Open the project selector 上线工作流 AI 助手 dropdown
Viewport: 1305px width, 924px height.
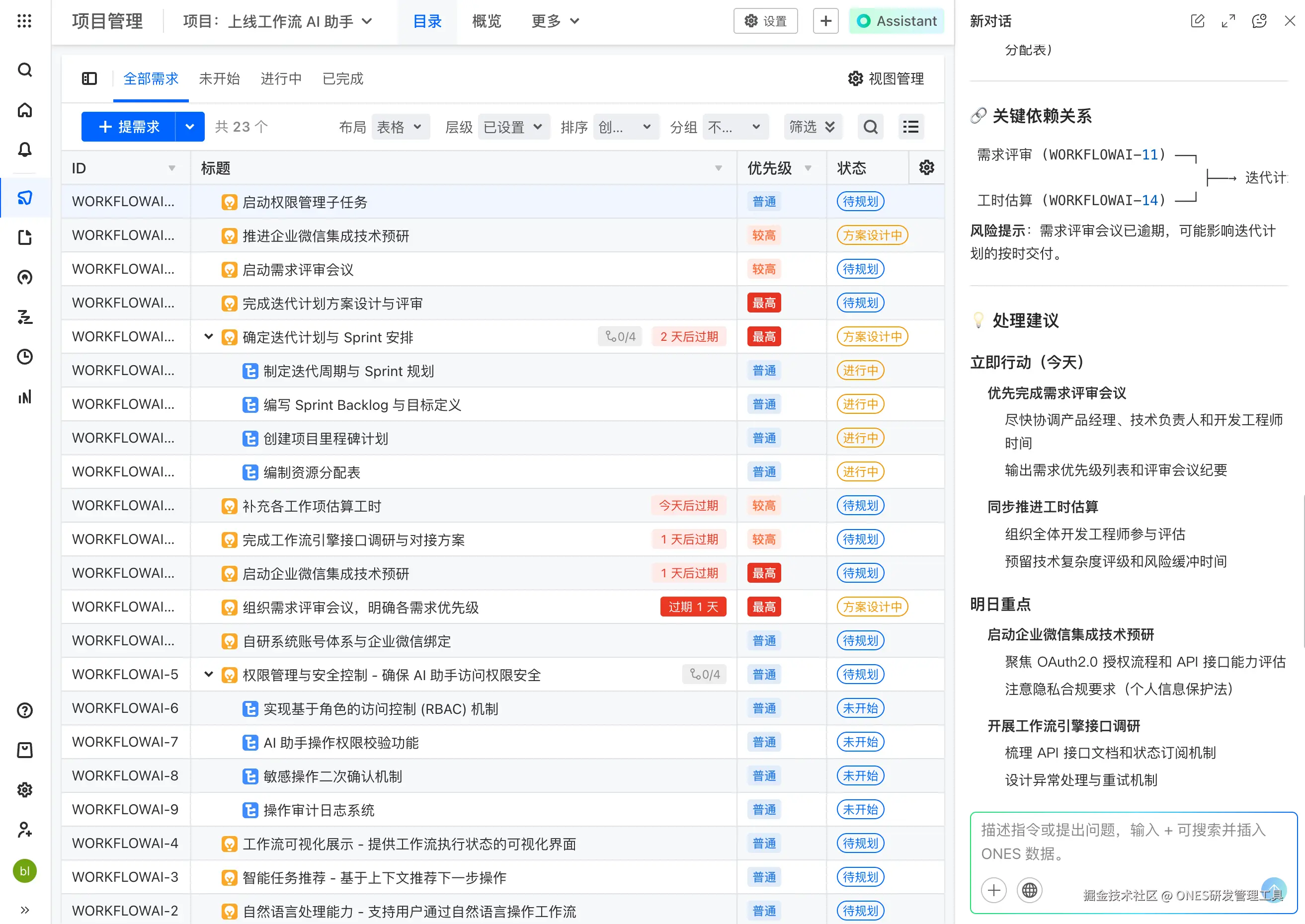tap(277, 21)
